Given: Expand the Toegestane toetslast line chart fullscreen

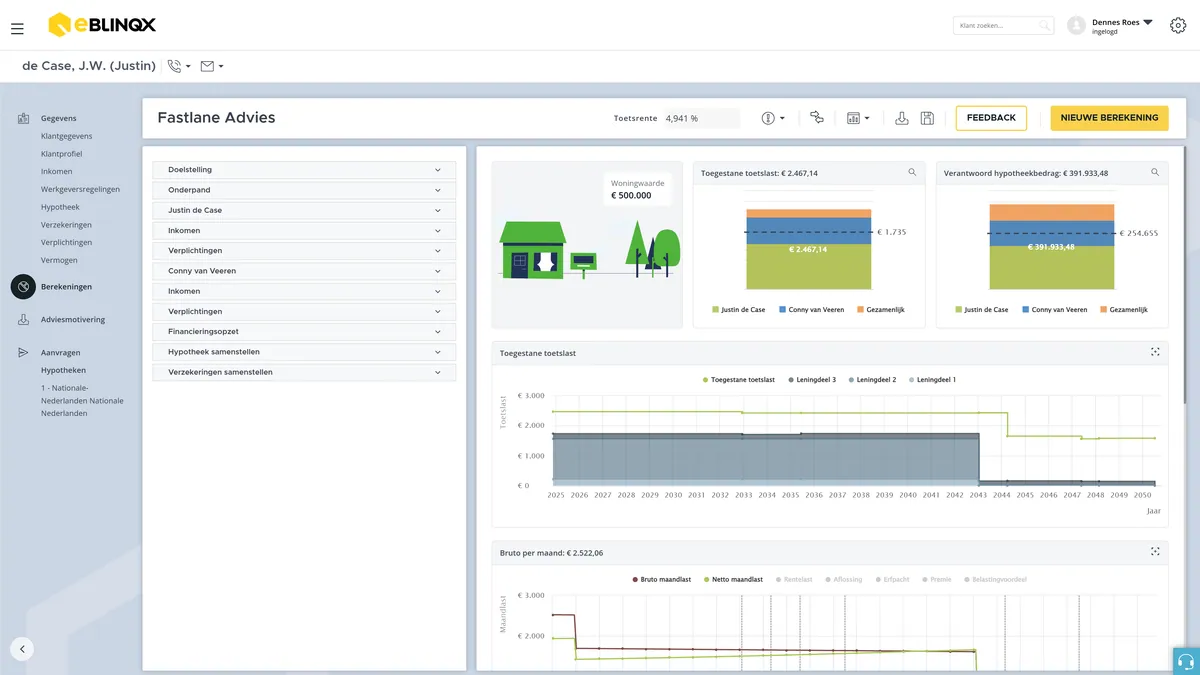Looking at the screenshot, I should click(x=1155, y=352).
